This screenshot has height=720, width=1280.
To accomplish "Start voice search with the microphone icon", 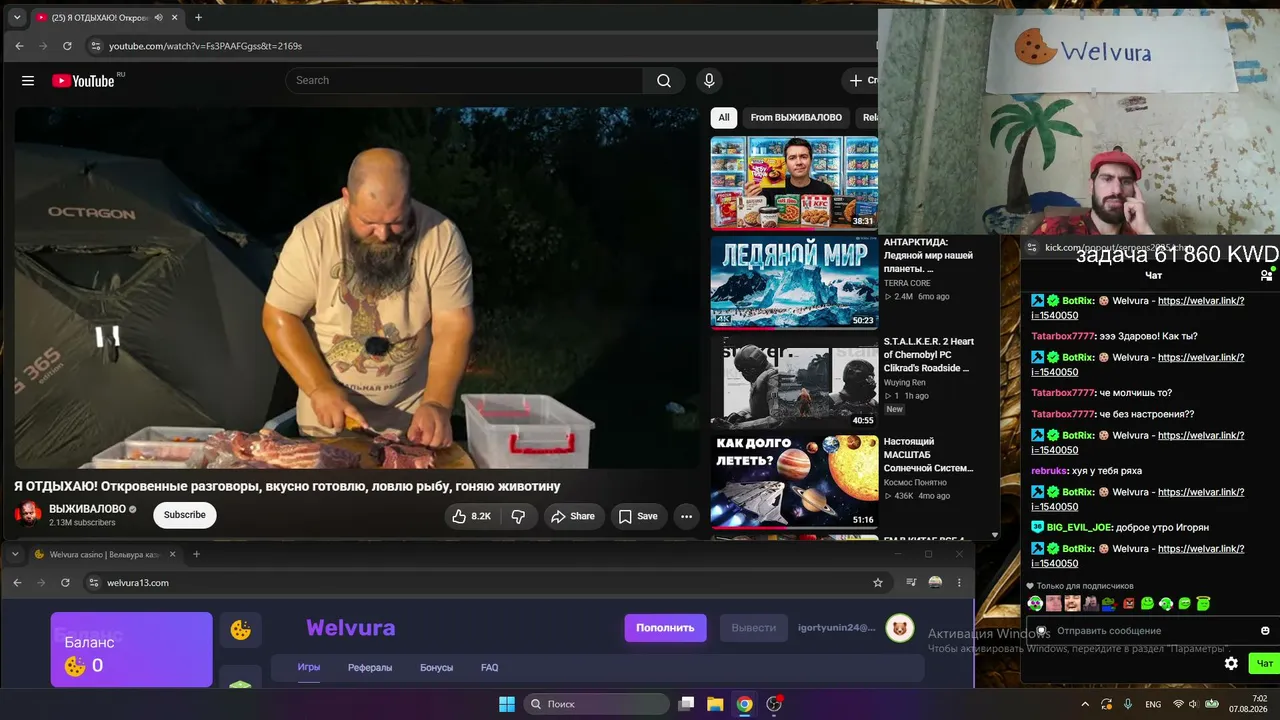I will (x=709, y=80).
